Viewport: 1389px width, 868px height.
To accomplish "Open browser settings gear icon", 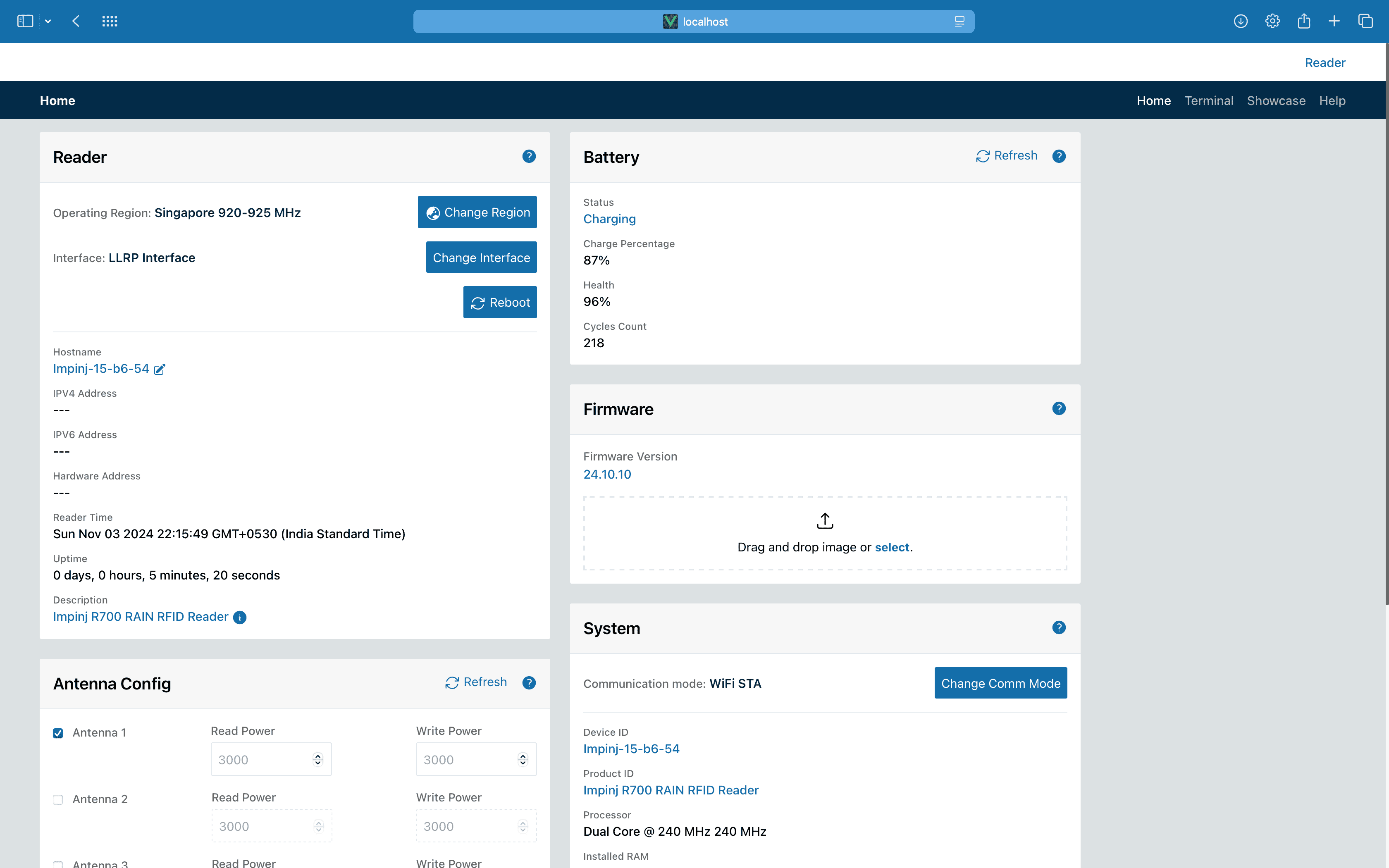I will click(1272, 21).
